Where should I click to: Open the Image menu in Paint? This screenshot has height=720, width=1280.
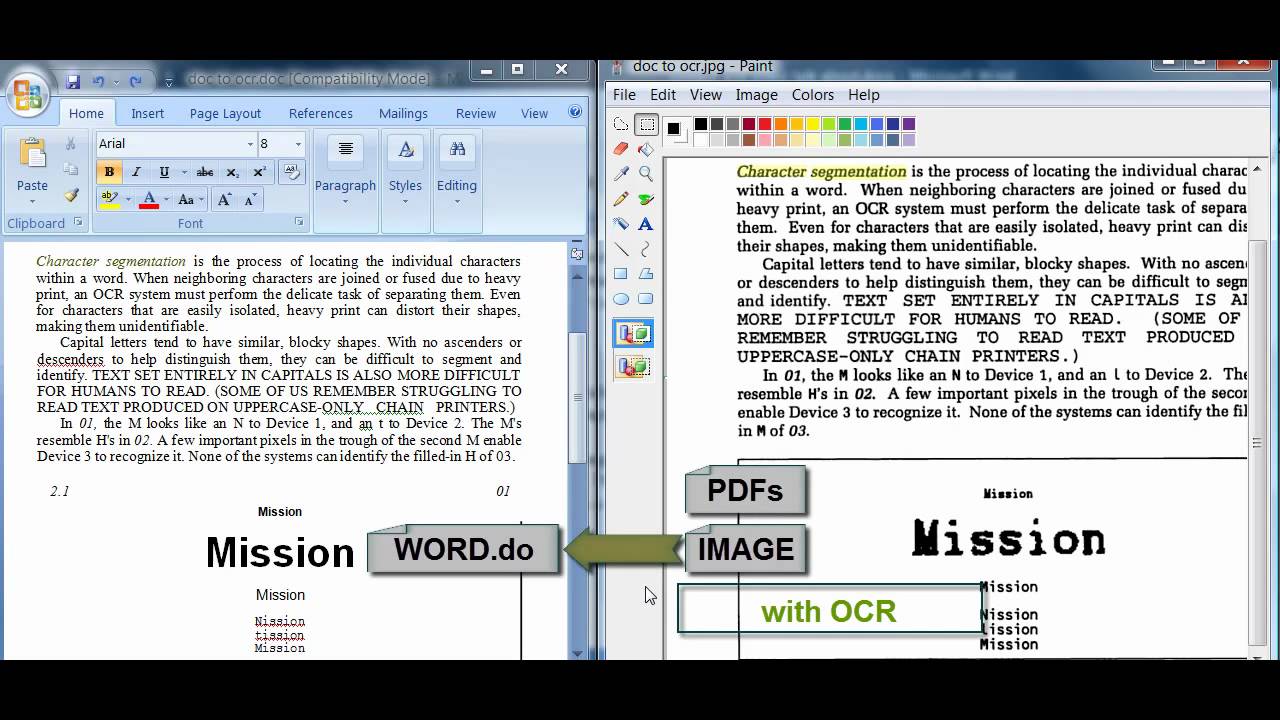coord(756,94)
